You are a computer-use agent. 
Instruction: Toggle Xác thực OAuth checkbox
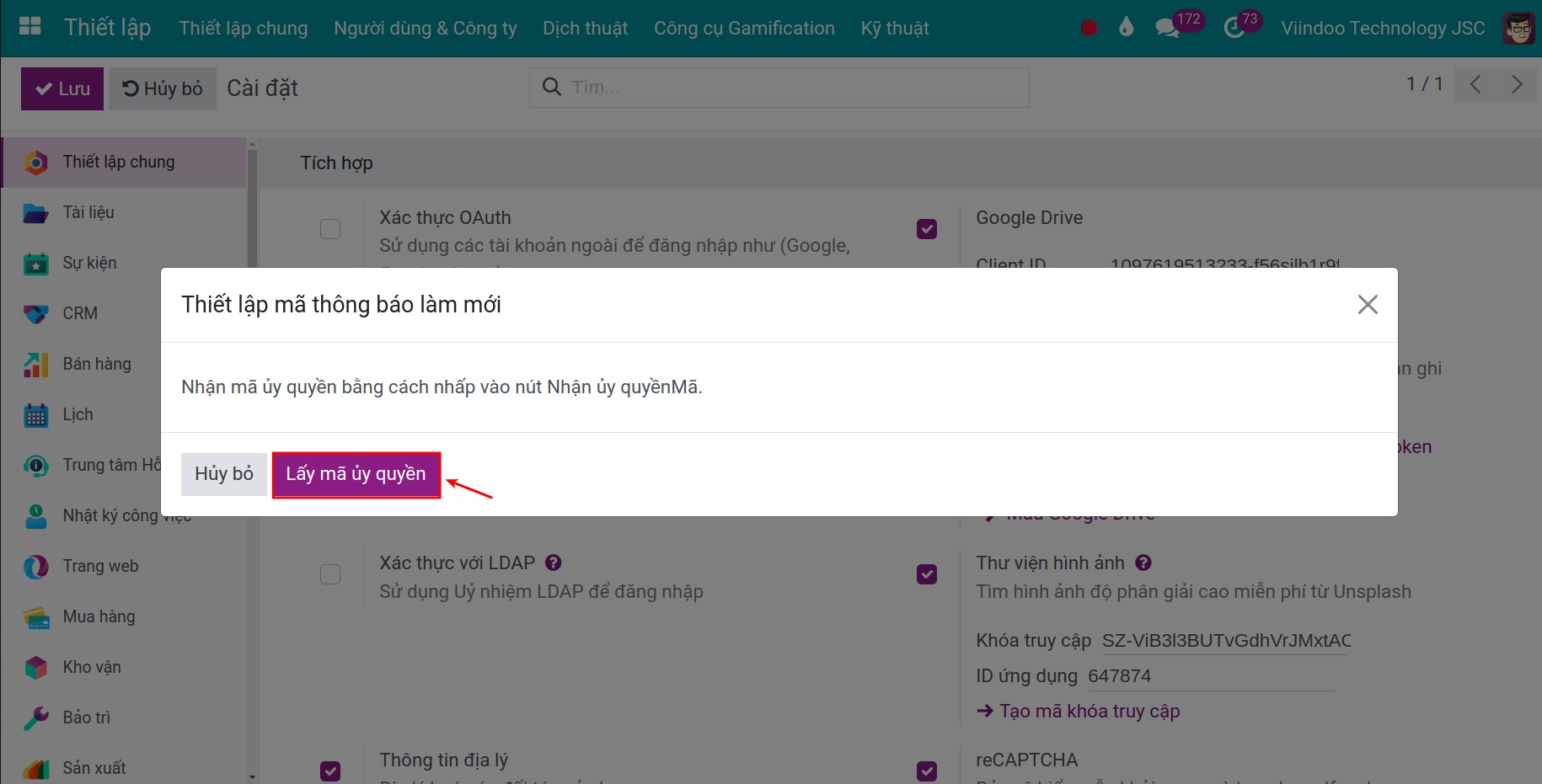[x=330, y=229]
